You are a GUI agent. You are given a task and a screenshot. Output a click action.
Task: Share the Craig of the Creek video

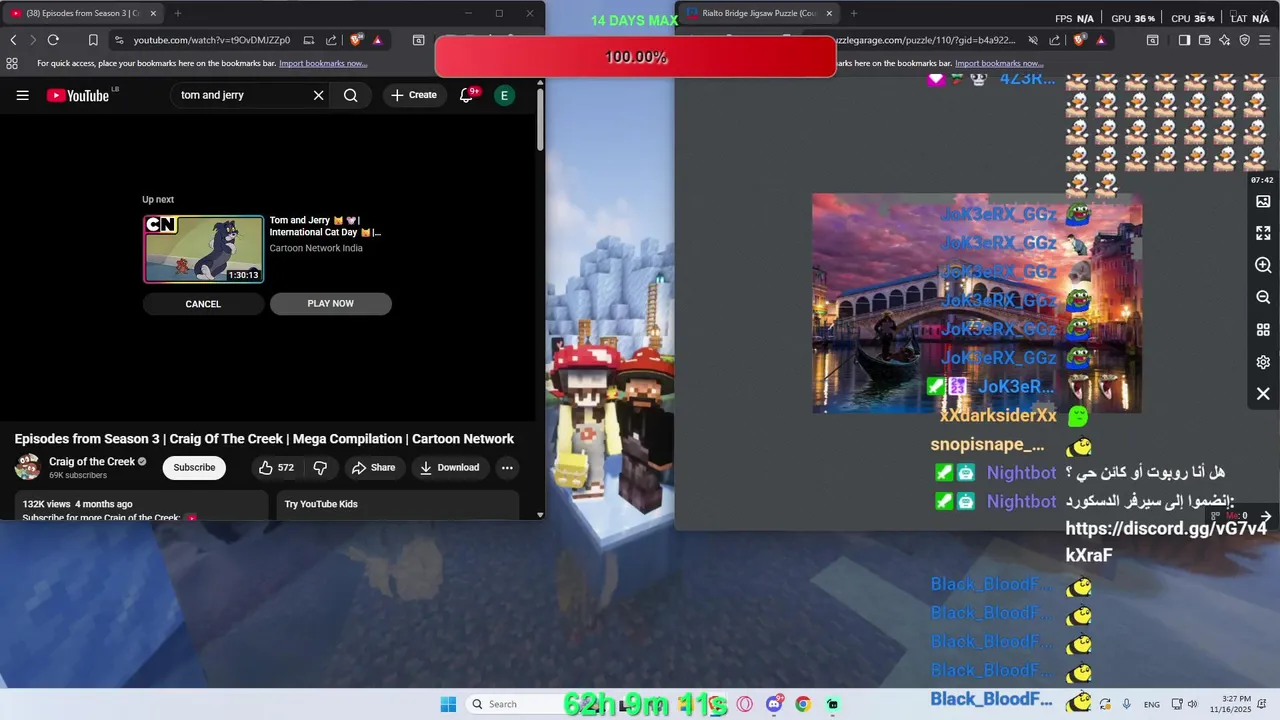[x=373, y=467]
